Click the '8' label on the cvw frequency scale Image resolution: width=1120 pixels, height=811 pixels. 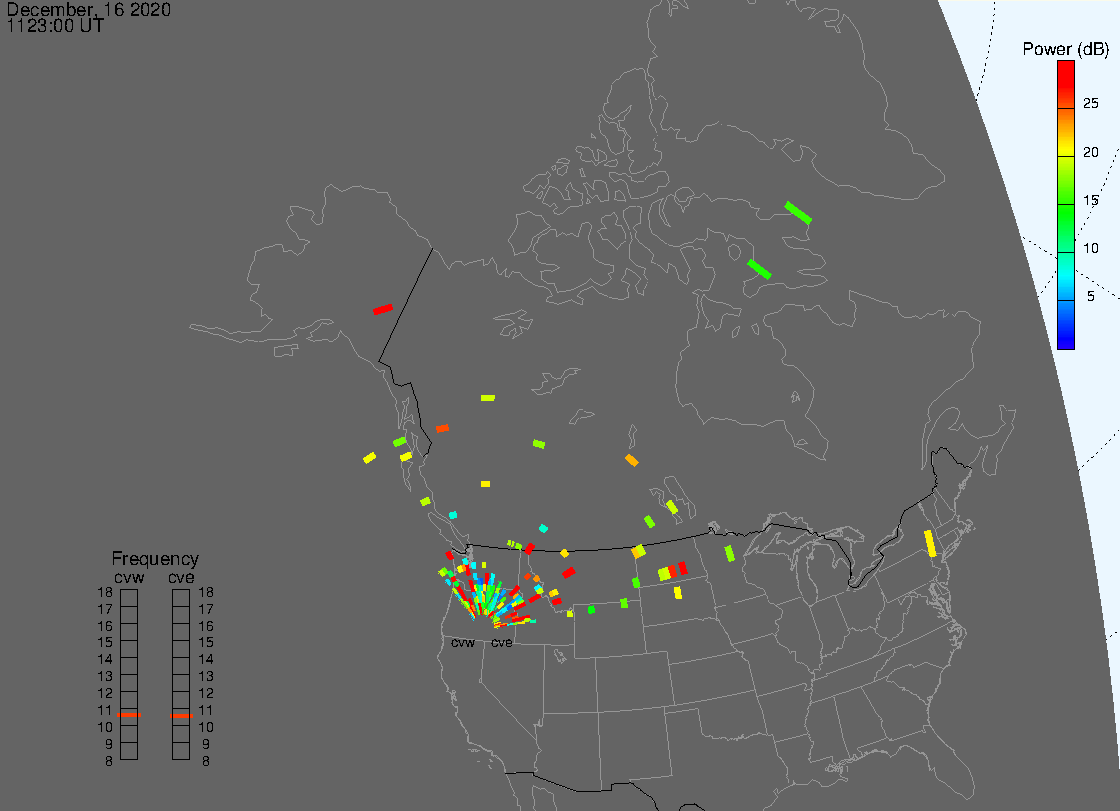click(x=109, y=762)
